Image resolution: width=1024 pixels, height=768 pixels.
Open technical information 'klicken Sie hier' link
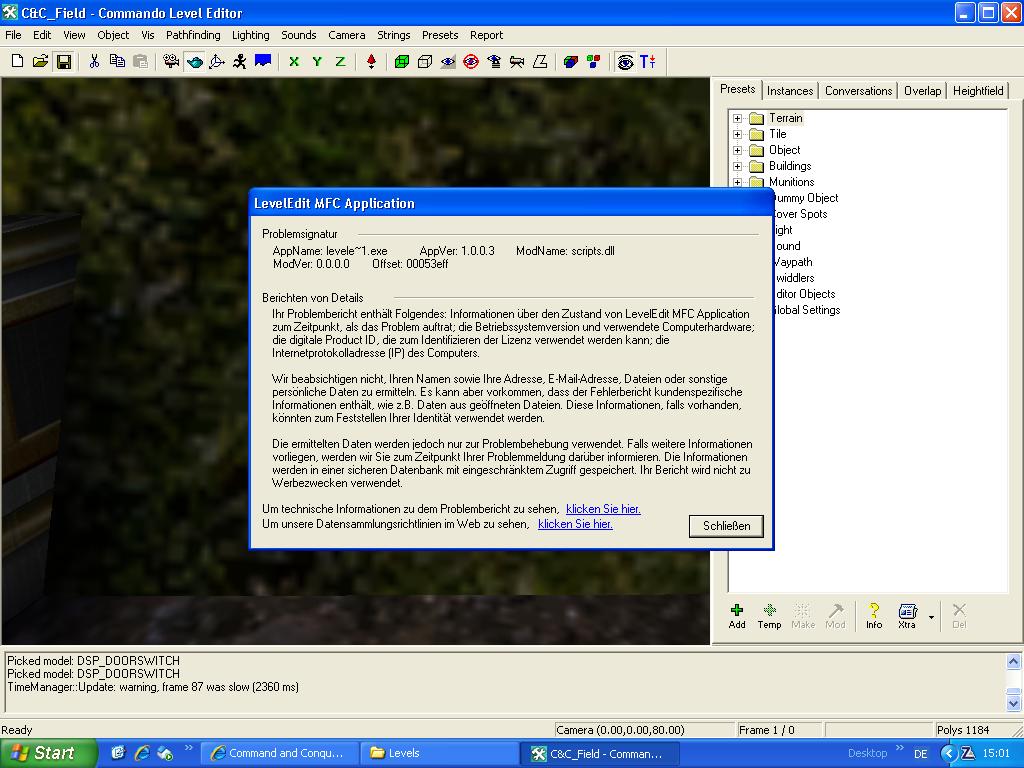click(x=603, y=509)
